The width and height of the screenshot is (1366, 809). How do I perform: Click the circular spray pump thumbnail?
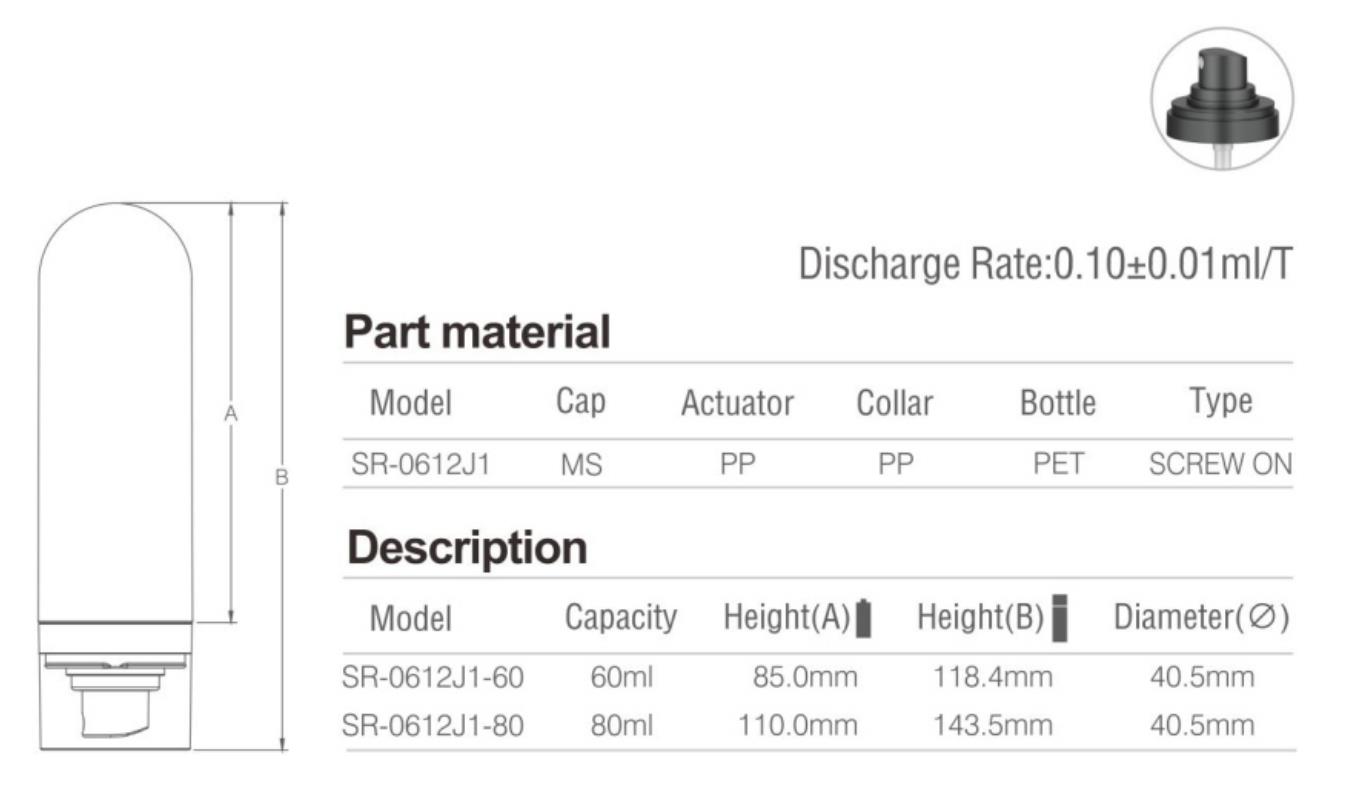click(1221, 98)
